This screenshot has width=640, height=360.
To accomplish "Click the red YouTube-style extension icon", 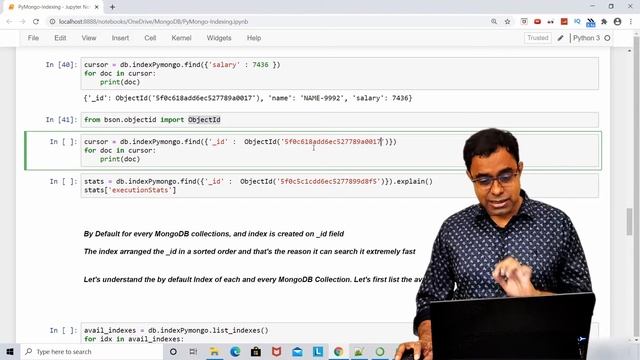I will tap(537, 22).
